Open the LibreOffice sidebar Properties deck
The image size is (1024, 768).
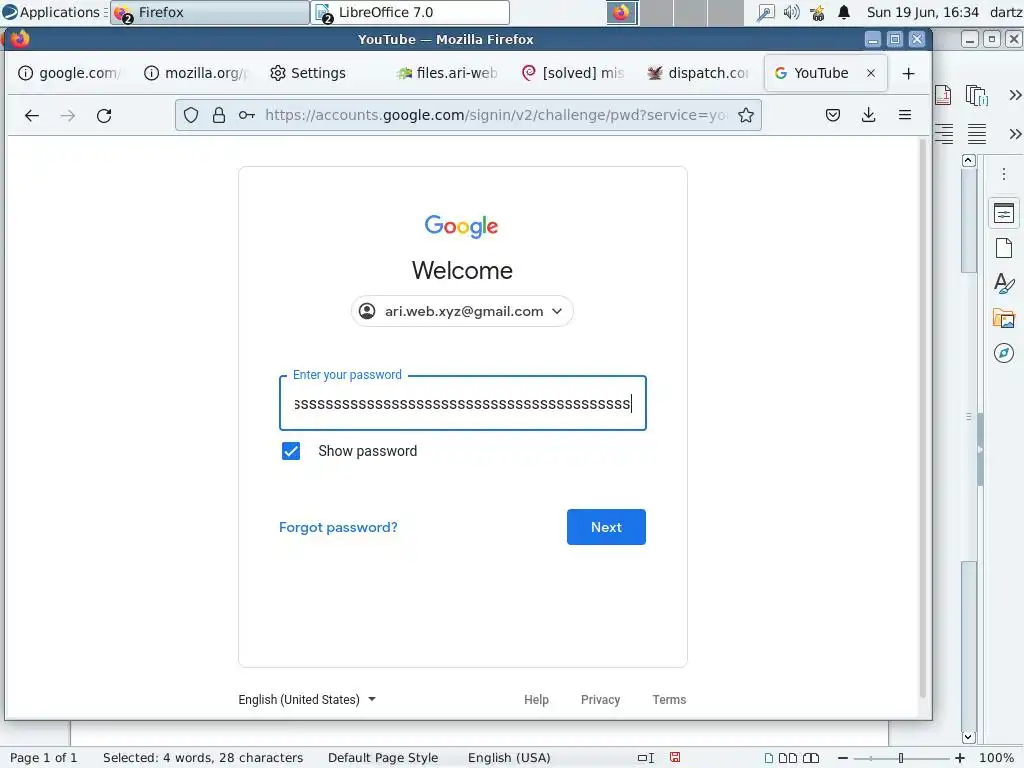tap(1004, 214)
